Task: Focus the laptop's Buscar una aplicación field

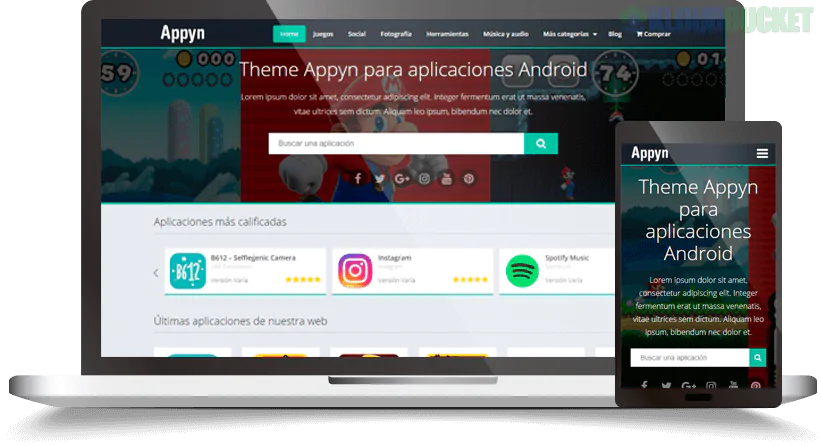Action: 396,143
